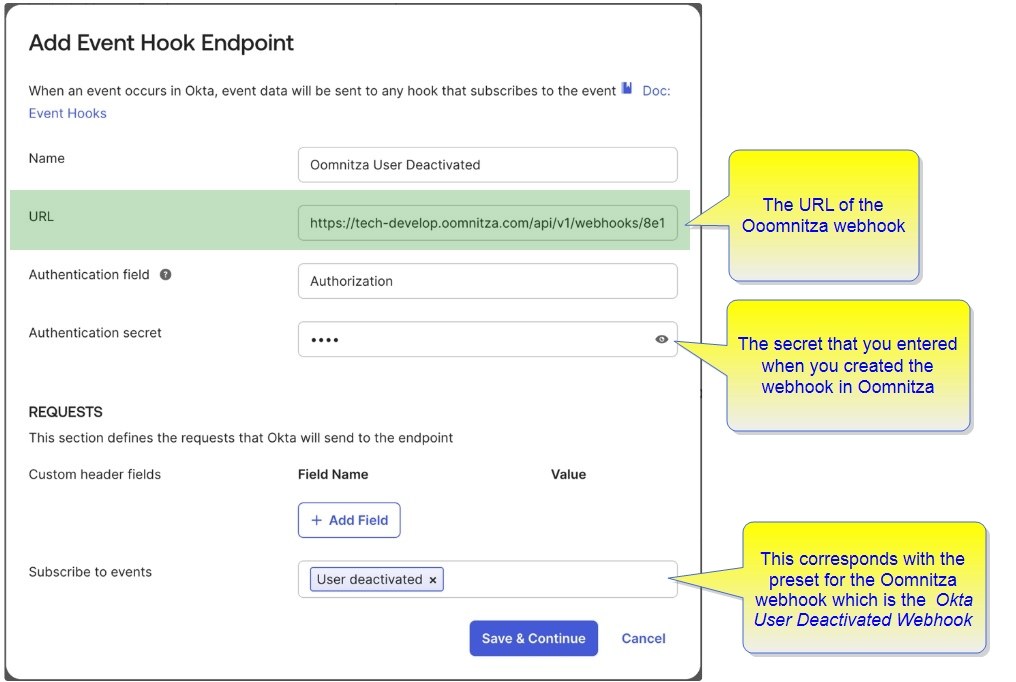Cancel the event hook dialog
Screen dimensions: 1016x682
643,639
